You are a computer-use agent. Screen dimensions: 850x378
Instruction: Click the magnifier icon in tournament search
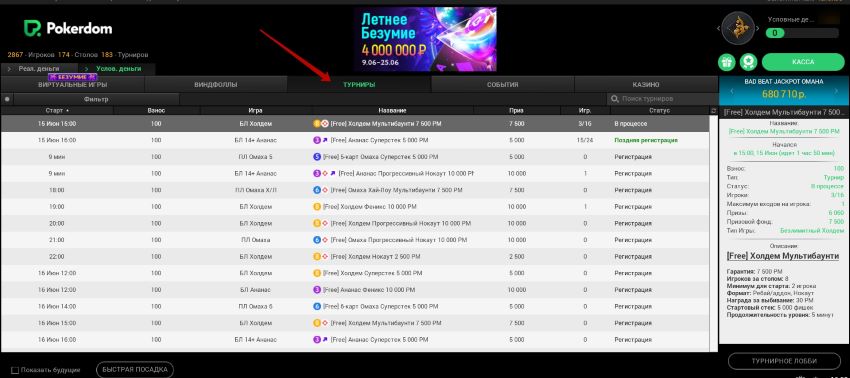click(614, 99)
